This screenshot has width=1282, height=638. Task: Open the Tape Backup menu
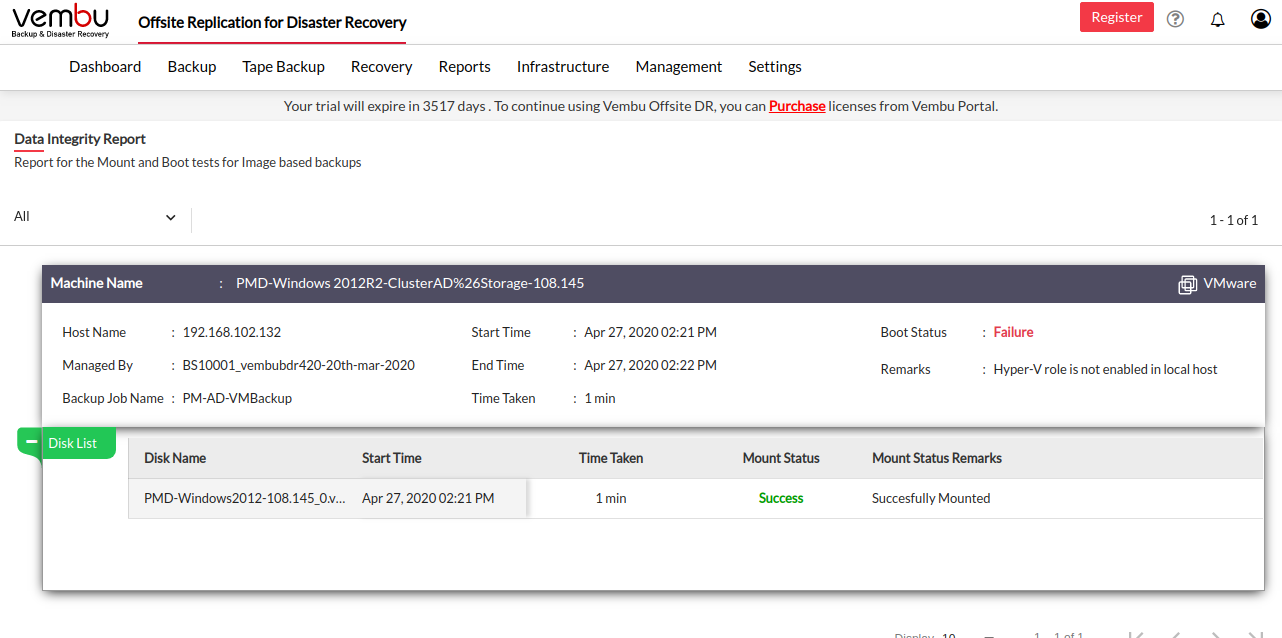point(283,67)
